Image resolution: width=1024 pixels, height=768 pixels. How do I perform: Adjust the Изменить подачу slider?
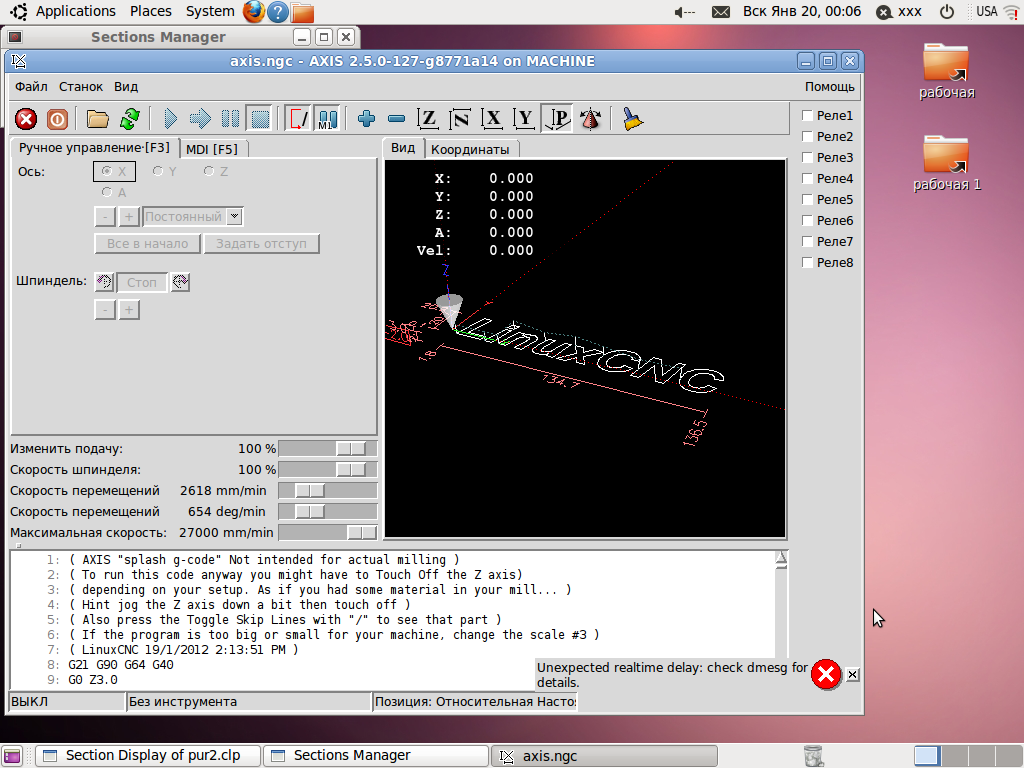[x=328, y=449]
